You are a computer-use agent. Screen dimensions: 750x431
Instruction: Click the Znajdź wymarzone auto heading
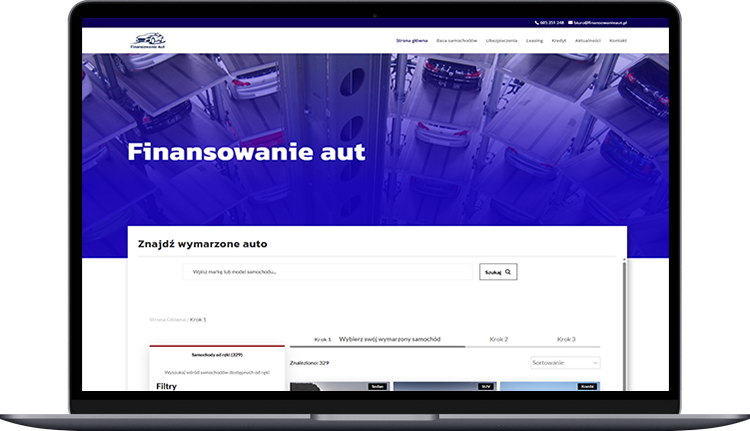pyautogui.click(x=202, y=244)
